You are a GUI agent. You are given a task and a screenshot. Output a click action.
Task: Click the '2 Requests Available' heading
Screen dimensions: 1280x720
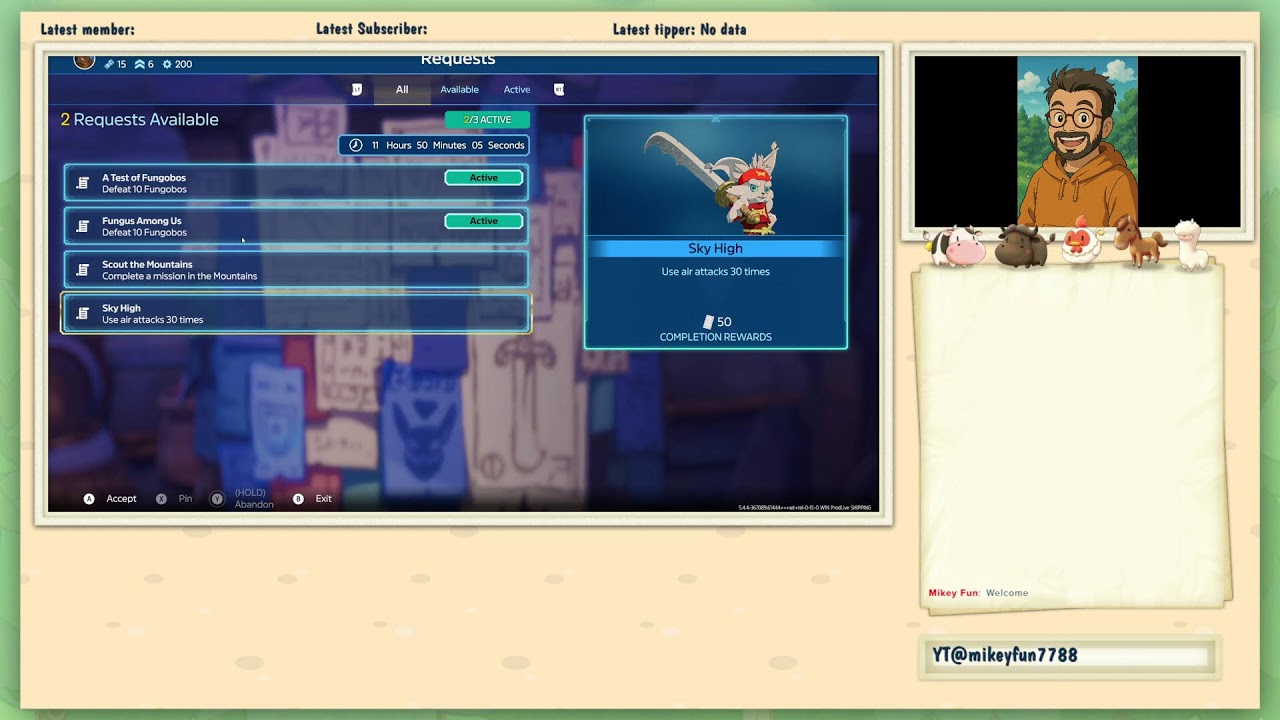click(139, 120)
